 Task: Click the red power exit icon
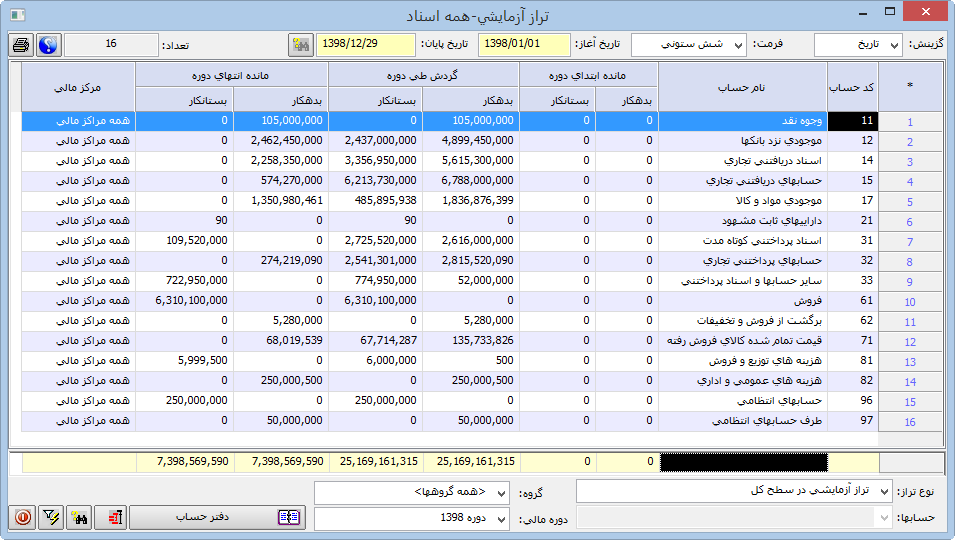click(22, 518)
